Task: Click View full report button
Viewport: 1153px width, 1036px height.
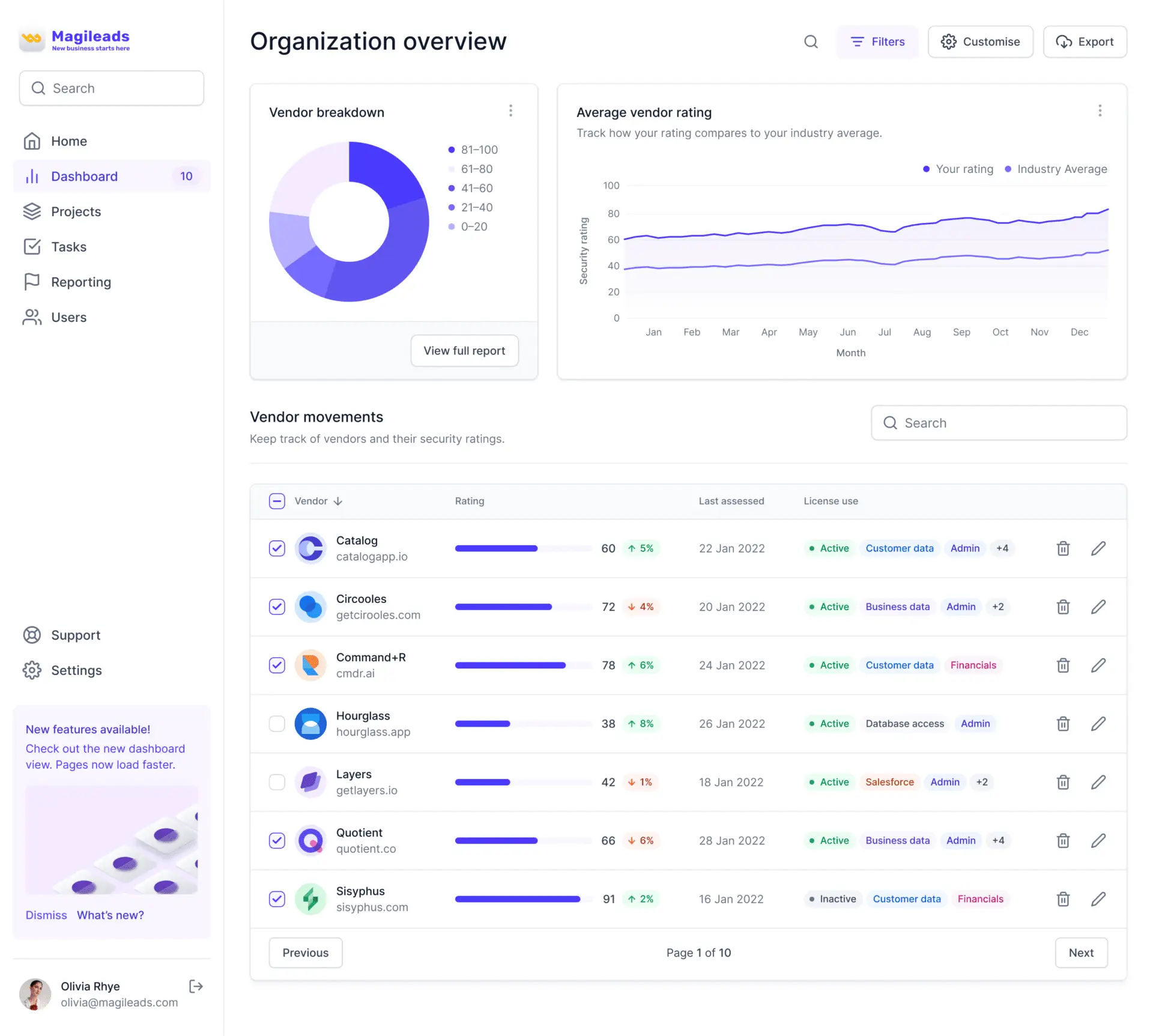Action: click(x=464, y=351)
